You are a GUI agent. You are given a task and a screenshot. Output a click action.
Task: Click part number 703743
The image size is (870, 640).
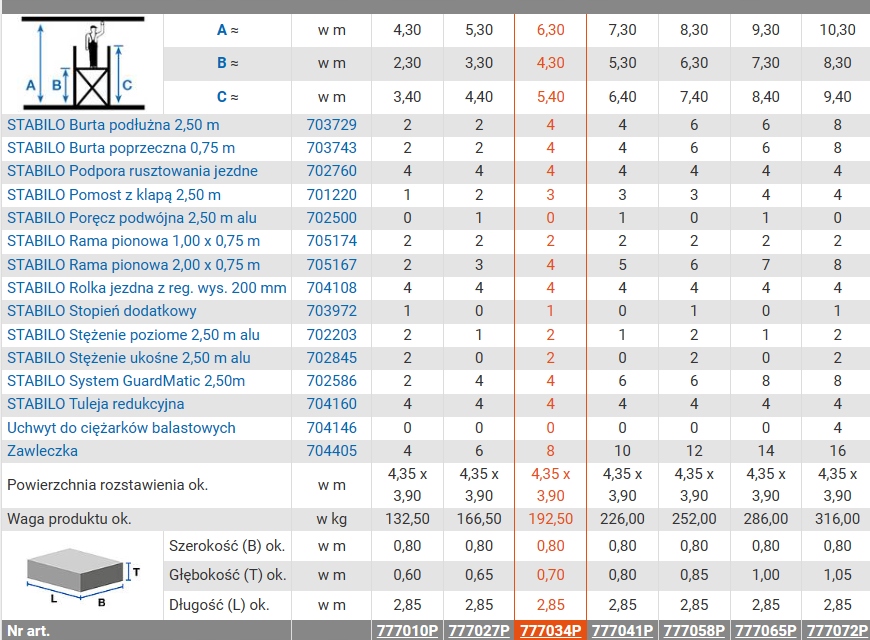point(332,148)
